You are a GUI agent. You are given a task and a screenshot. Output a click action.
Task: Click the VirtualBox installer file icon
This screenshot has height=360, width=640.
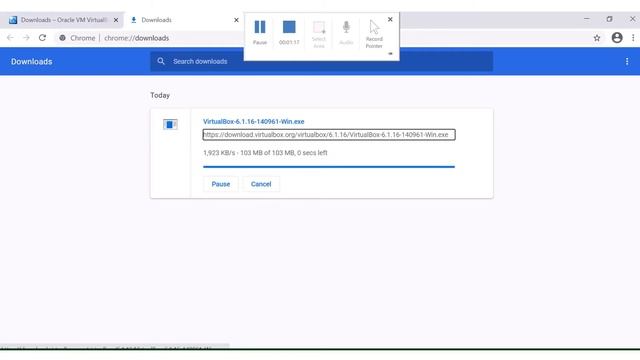[170, 124]
